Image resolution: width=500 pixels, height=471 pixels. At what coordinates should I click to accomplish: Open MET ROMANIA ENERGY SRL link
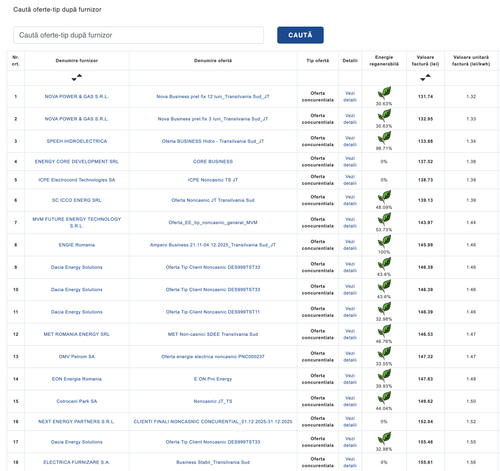[x=77, y=334]
